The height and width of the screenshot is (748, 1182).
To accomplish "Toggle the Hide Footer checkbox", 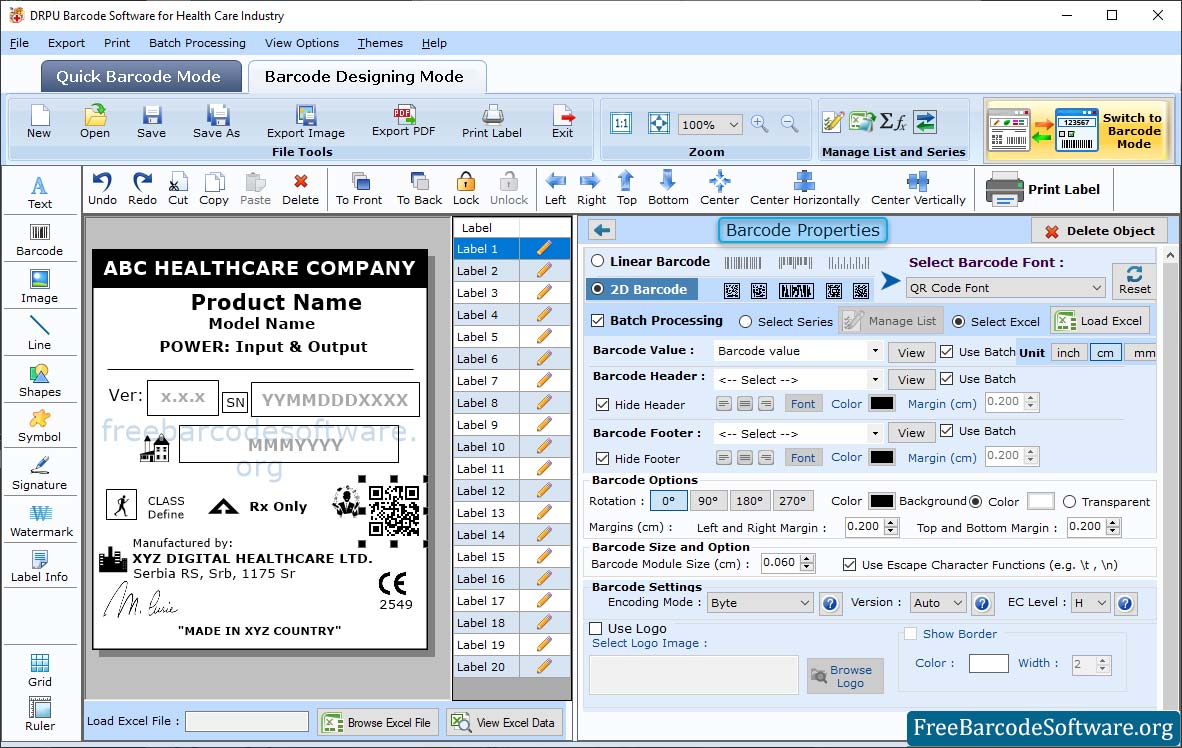I will 602,458.
